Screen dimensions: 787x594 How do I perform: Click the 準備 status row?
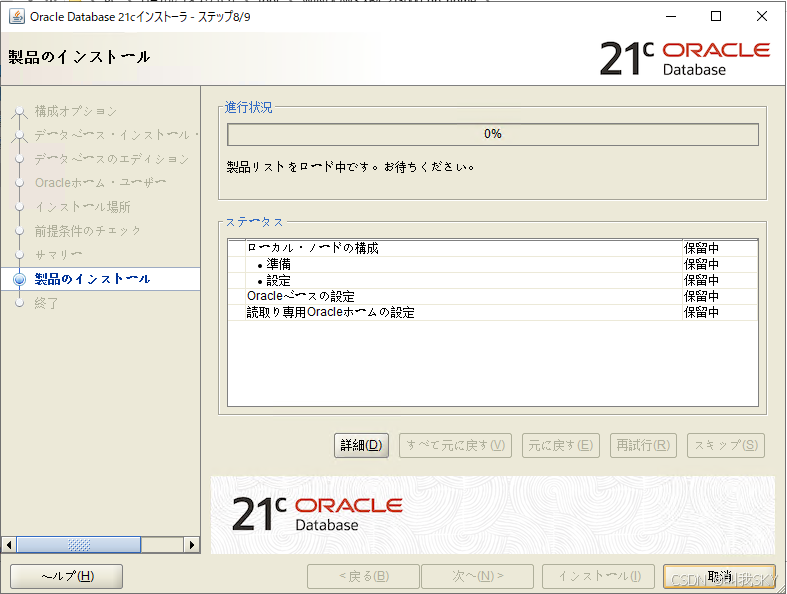pyautogui.click(x=492, y=264)
